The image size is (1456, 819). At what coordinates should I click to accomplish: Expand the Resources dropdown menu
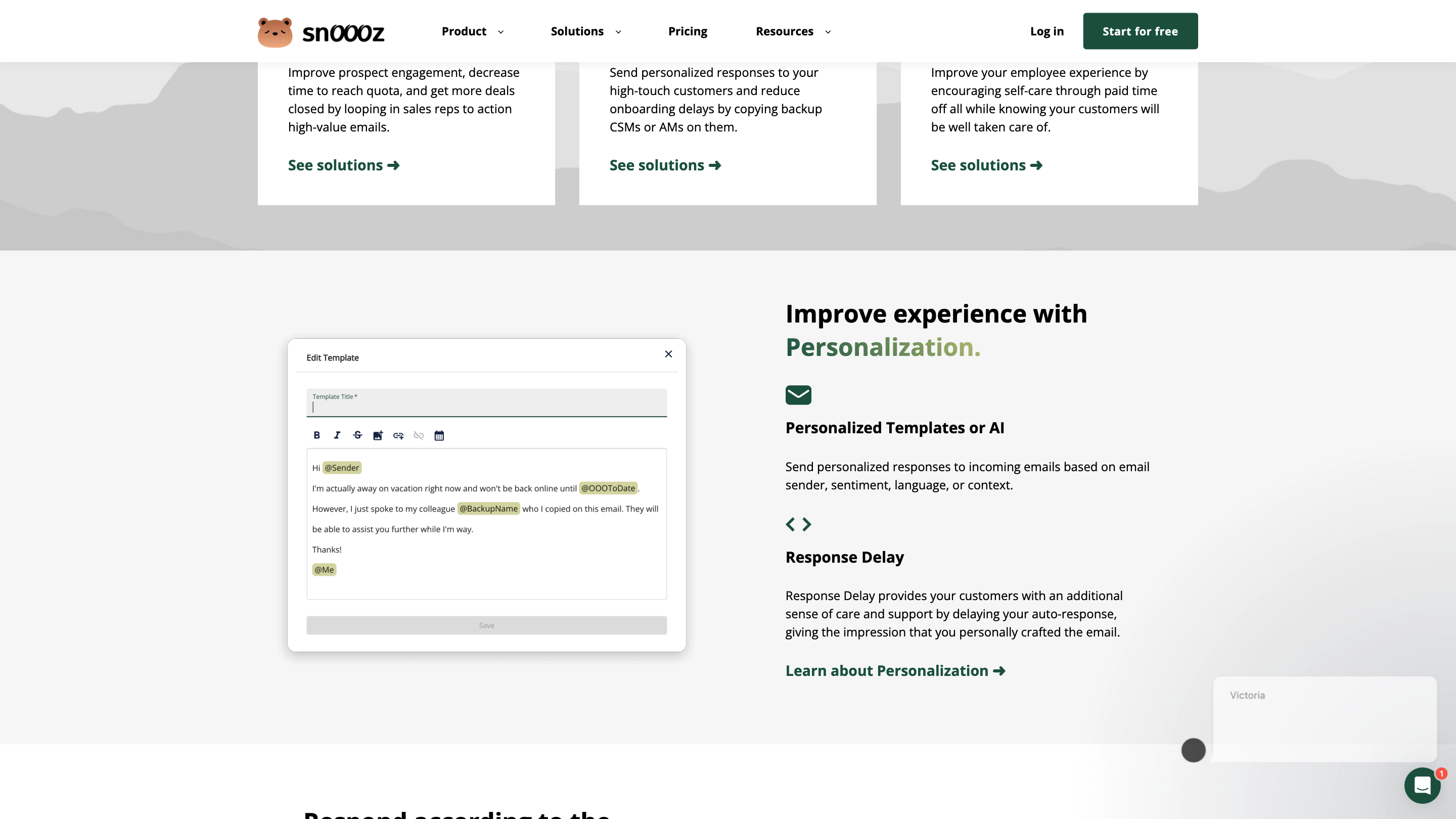(792, 32)
